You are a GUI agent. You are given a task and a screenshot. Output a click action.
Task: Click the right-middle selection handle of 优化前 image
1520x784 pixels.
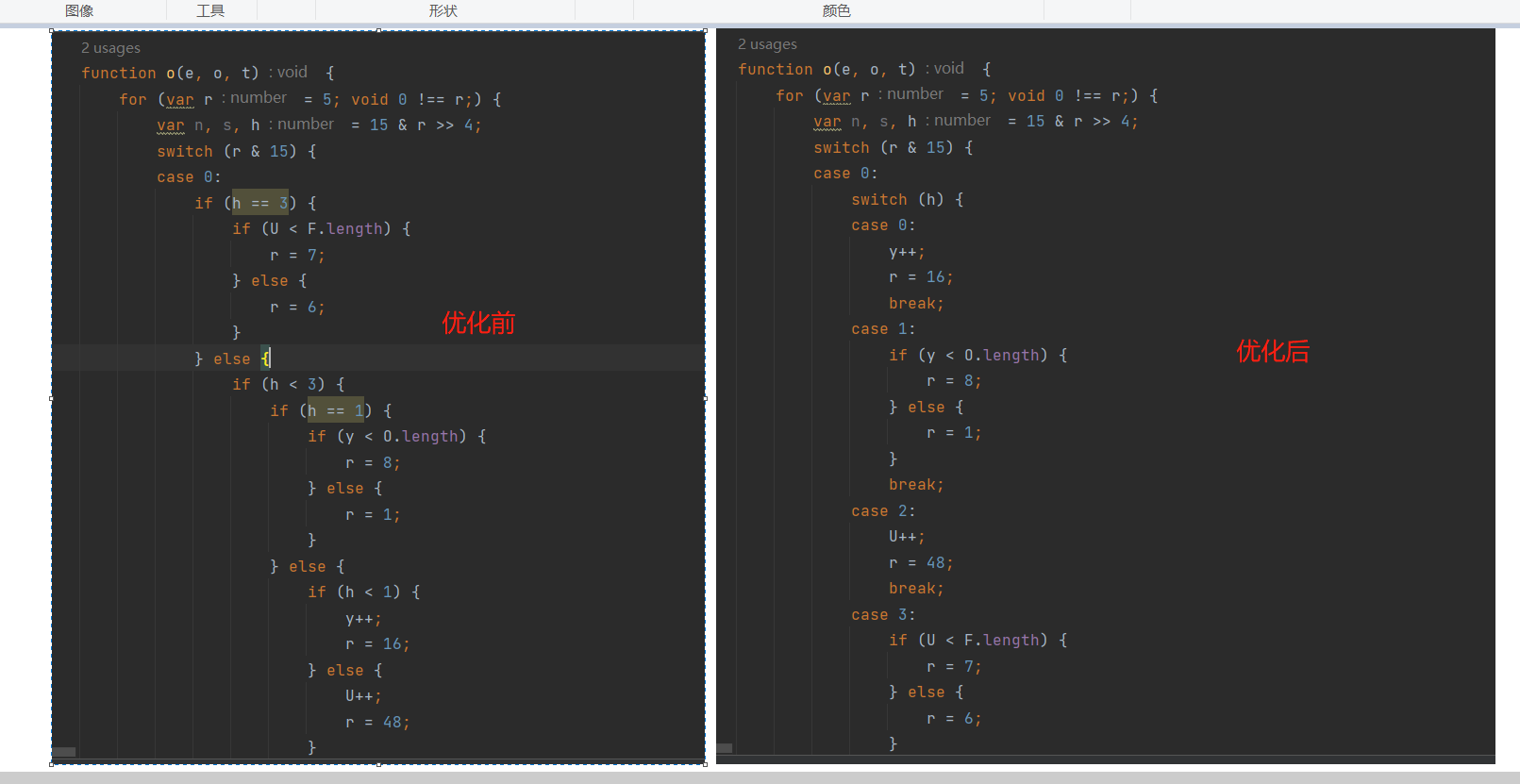point(706,398)
